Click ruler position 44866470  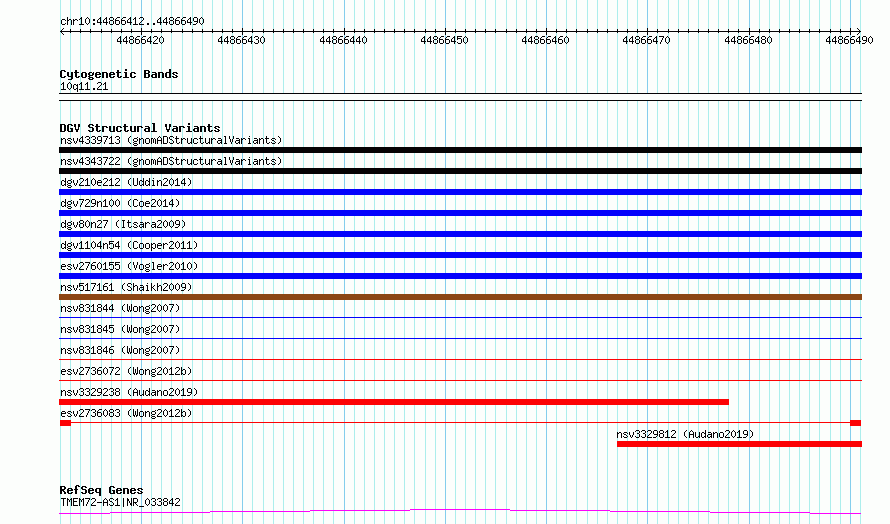(x=646, y=40)
